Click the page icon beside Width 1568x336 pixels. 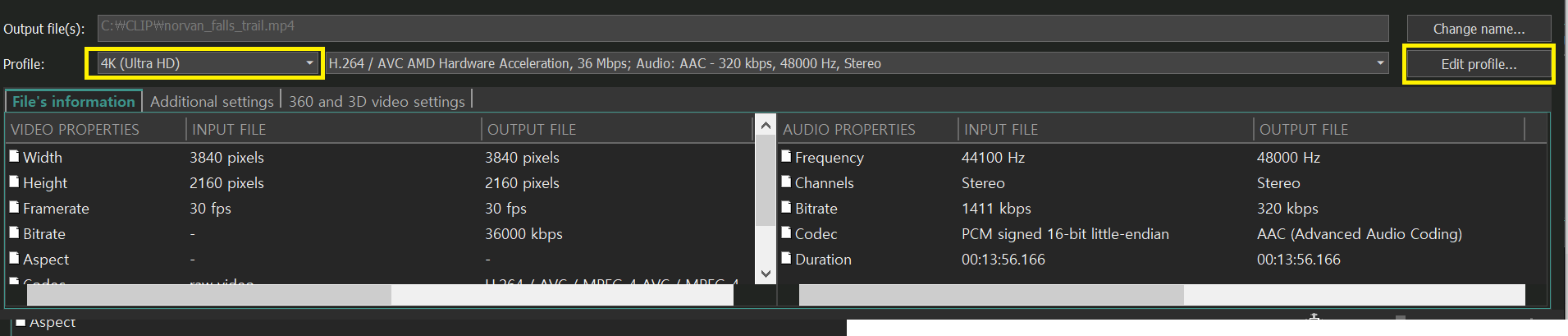click(14, 156)
